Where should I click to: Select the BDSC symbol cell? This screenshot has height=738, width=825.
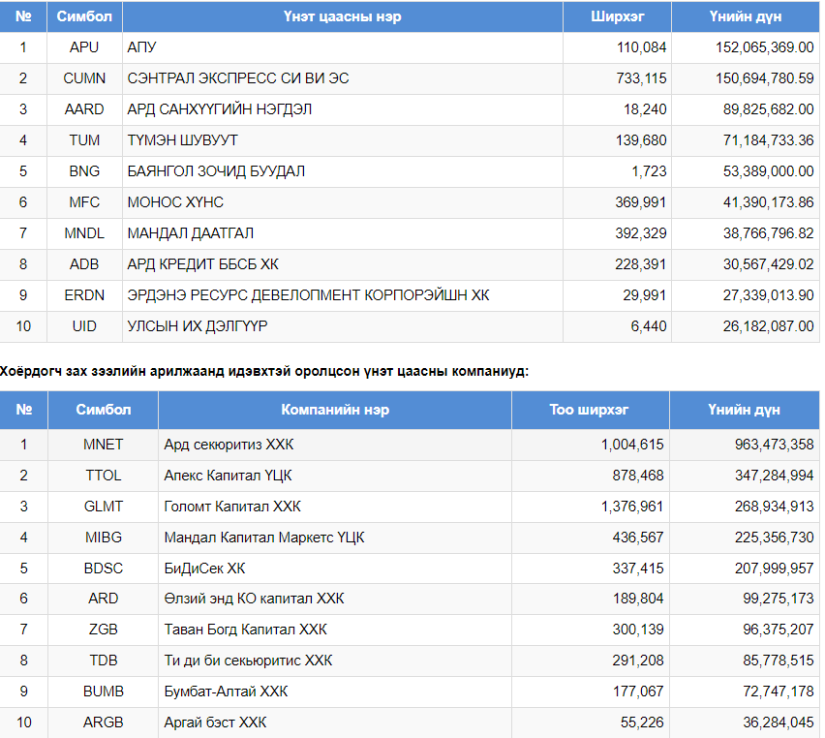point(103,569)
